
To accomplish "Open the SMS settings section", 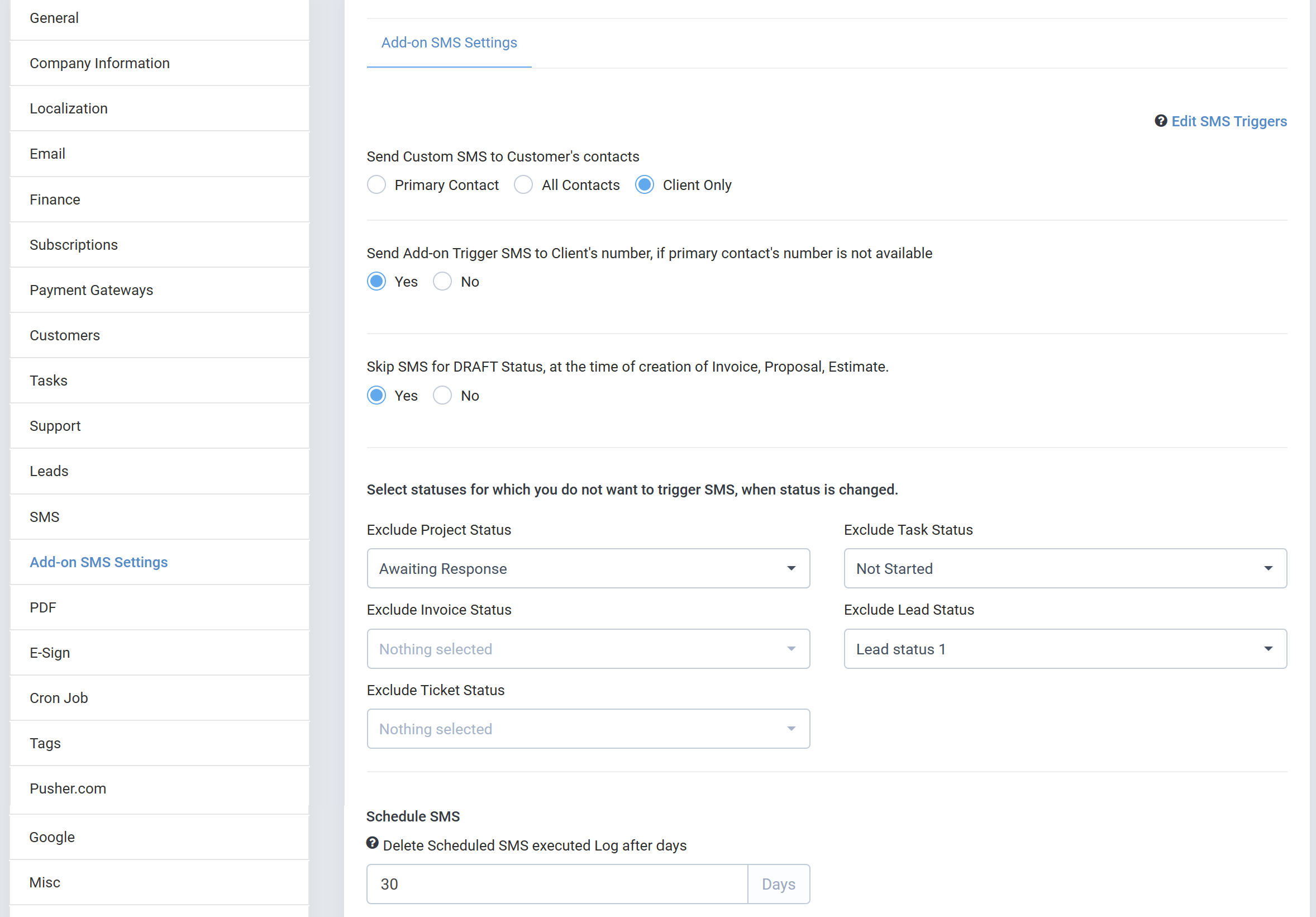I will coord(45,517).
